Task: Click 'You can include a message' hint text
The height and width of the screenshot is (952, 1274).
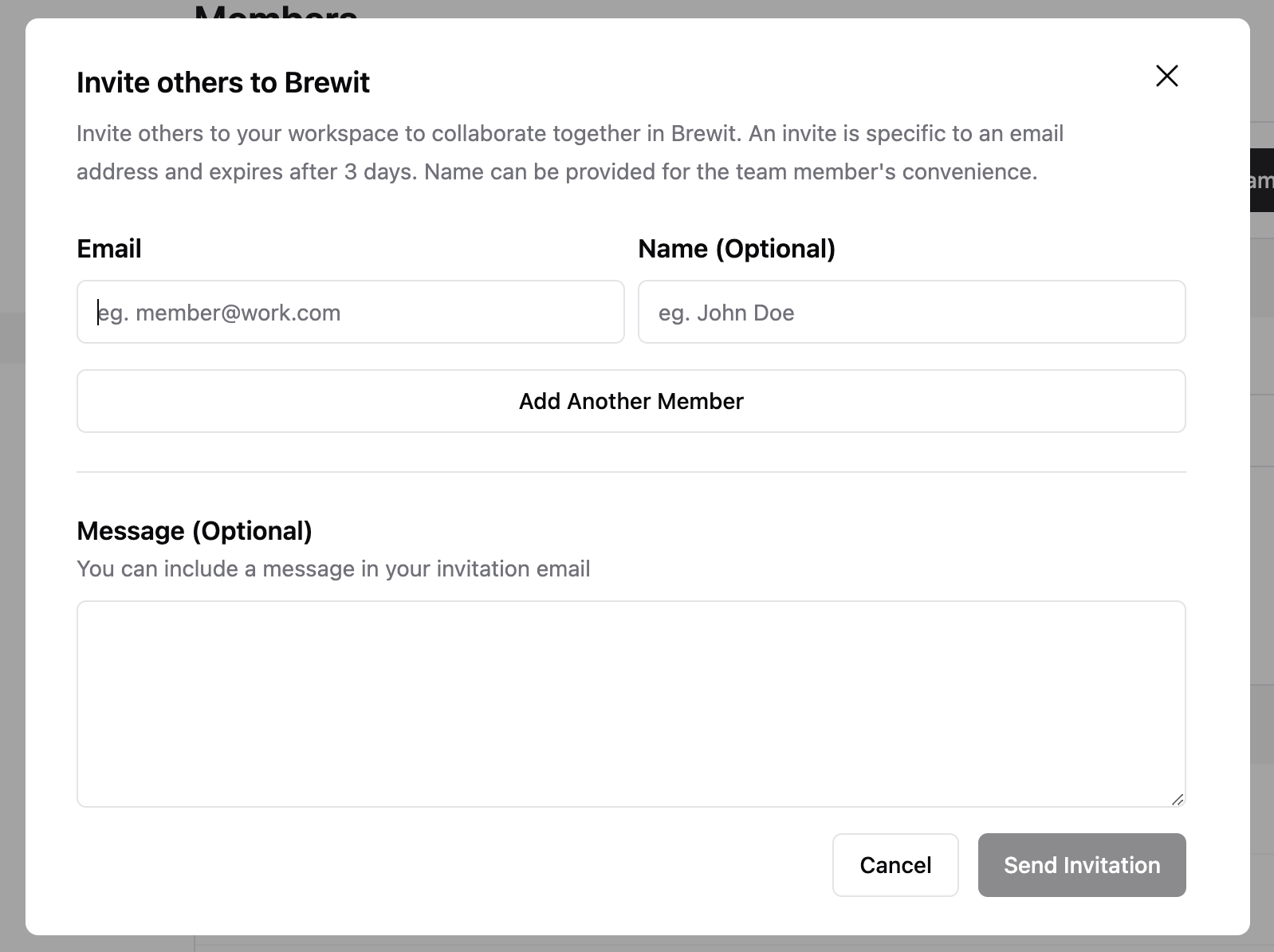Action: click(333, 568)
